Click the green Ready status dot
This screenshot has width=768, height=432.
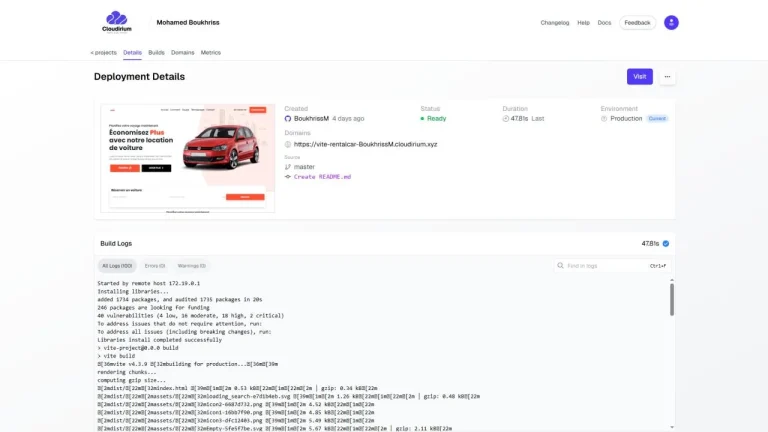coord(422,119)
